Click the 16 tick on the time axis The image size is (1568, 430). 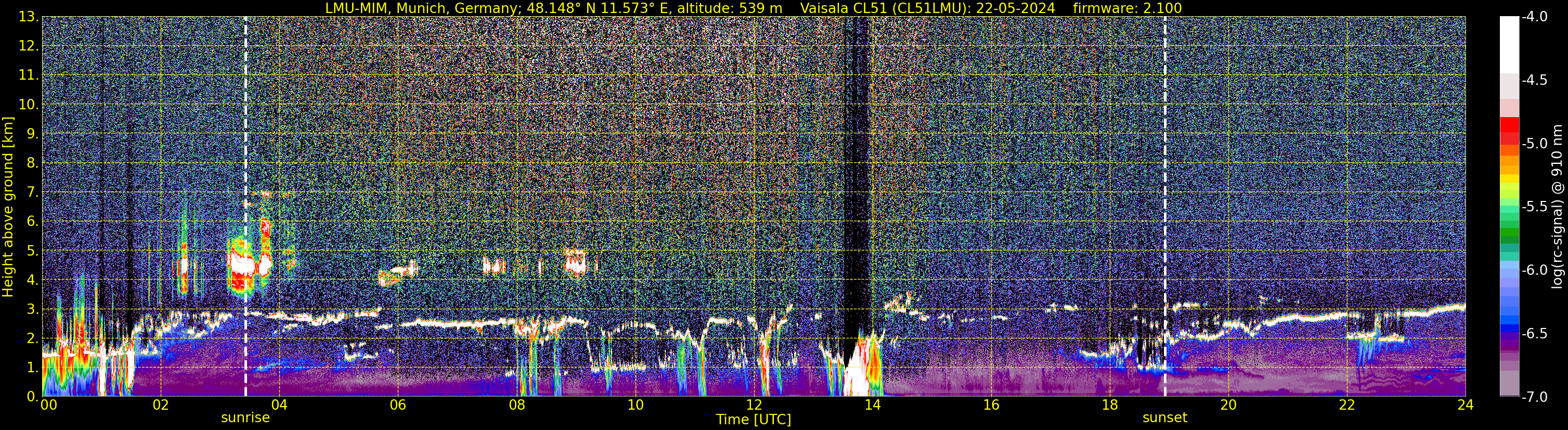pos(992,405)
